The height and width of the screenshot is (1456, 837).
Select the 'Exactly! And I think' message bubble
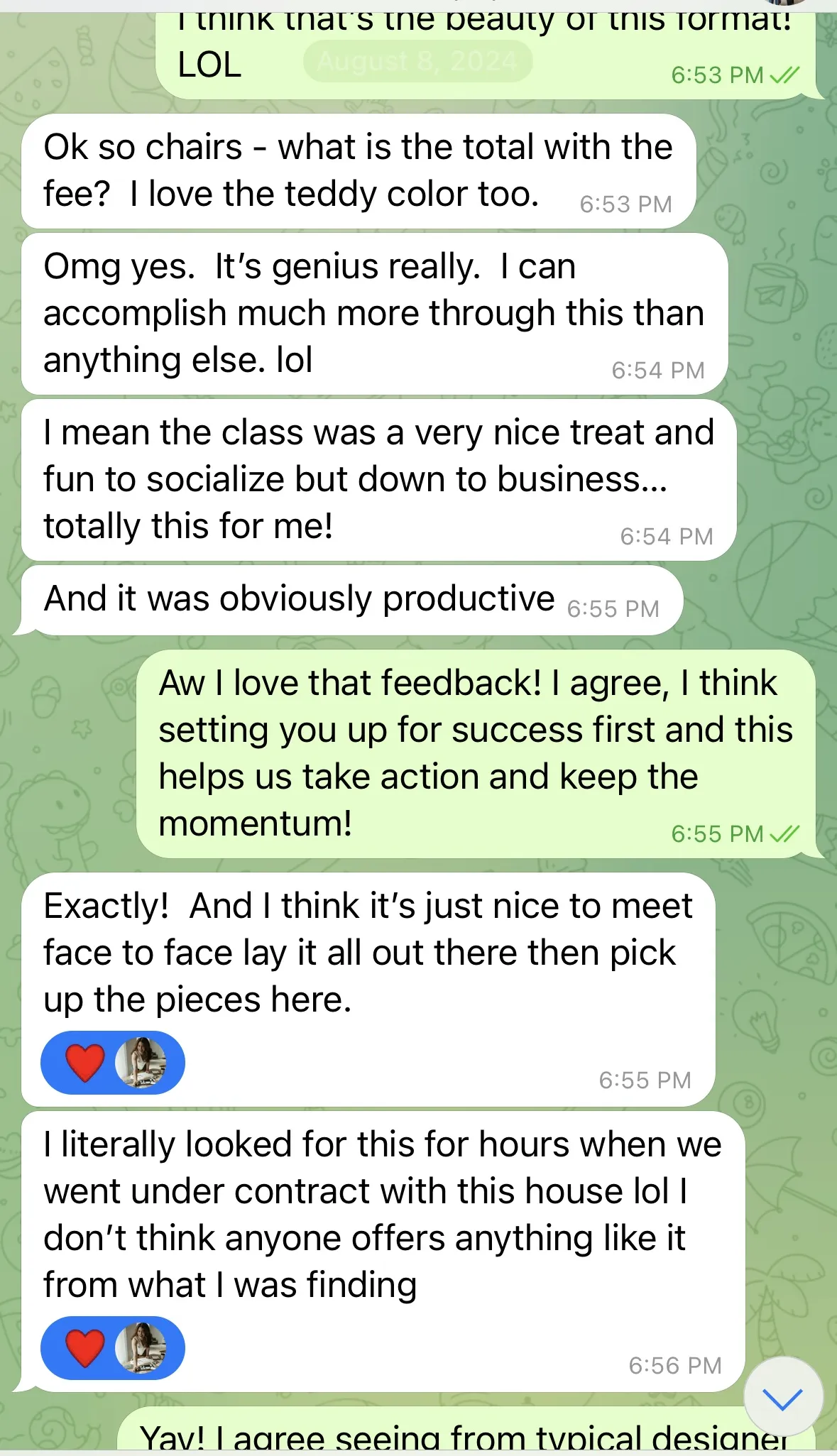click(368, 990)
